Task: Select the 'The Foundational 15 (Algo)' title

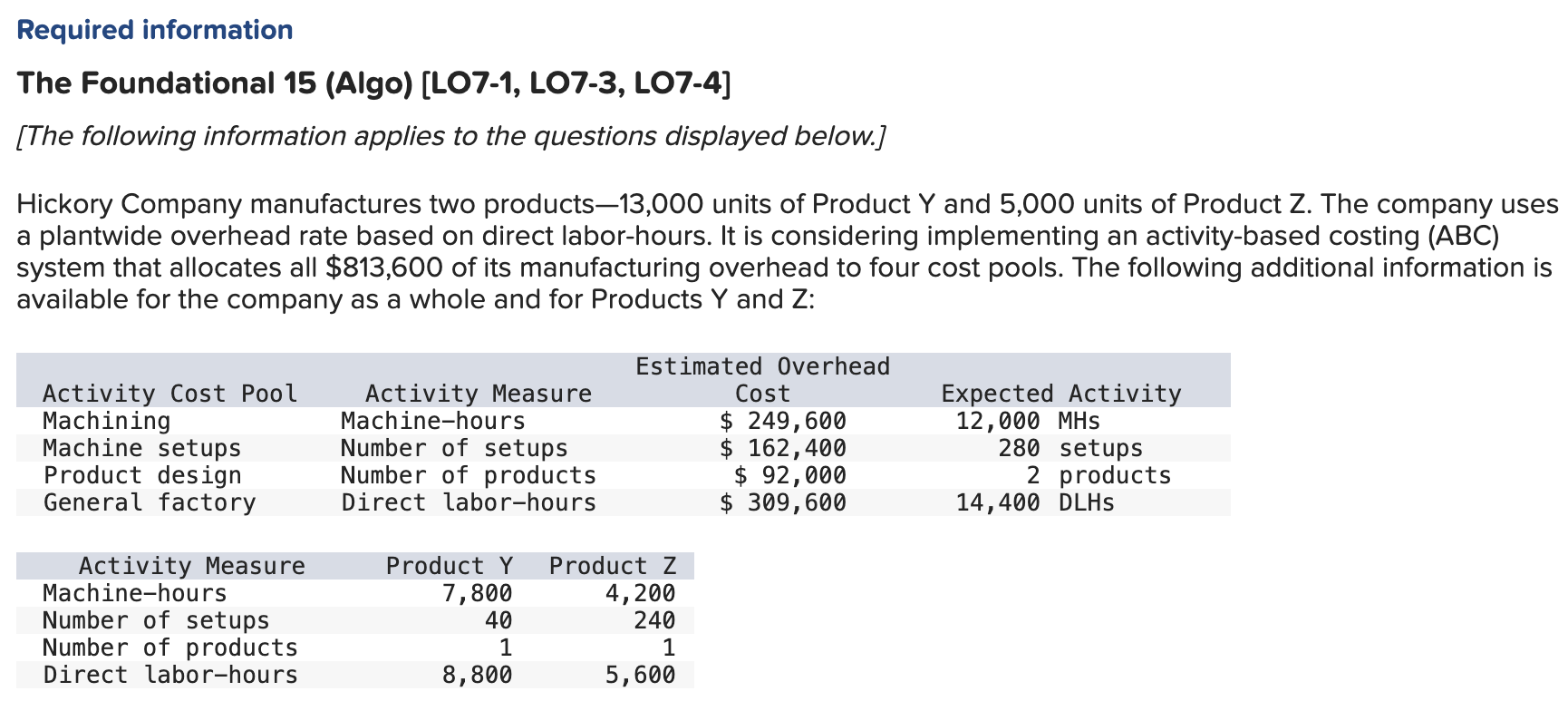Action: pyautogui.click(x=216, y=83)
